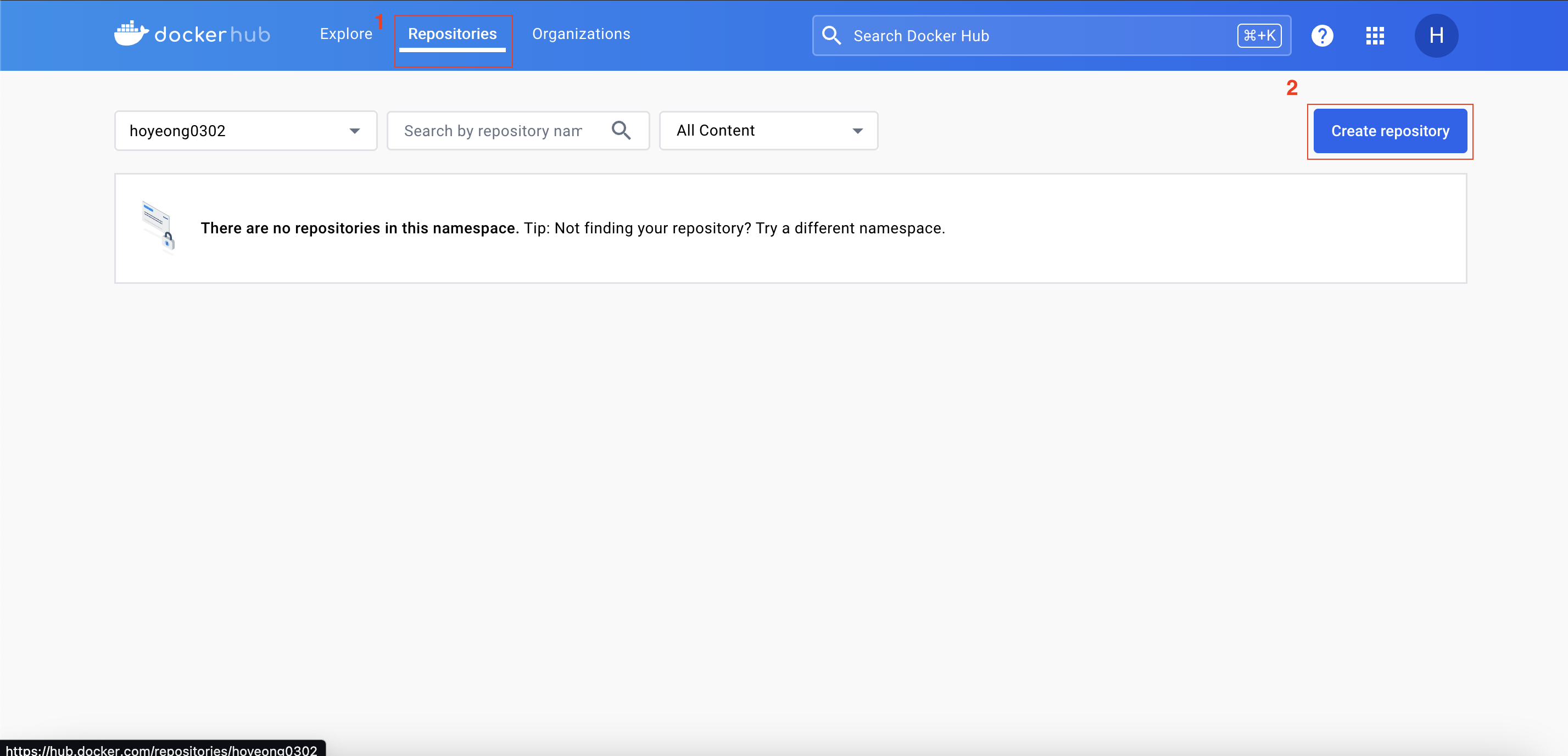Click the ⌘+K shortcut badge

tap(1259, 35)
